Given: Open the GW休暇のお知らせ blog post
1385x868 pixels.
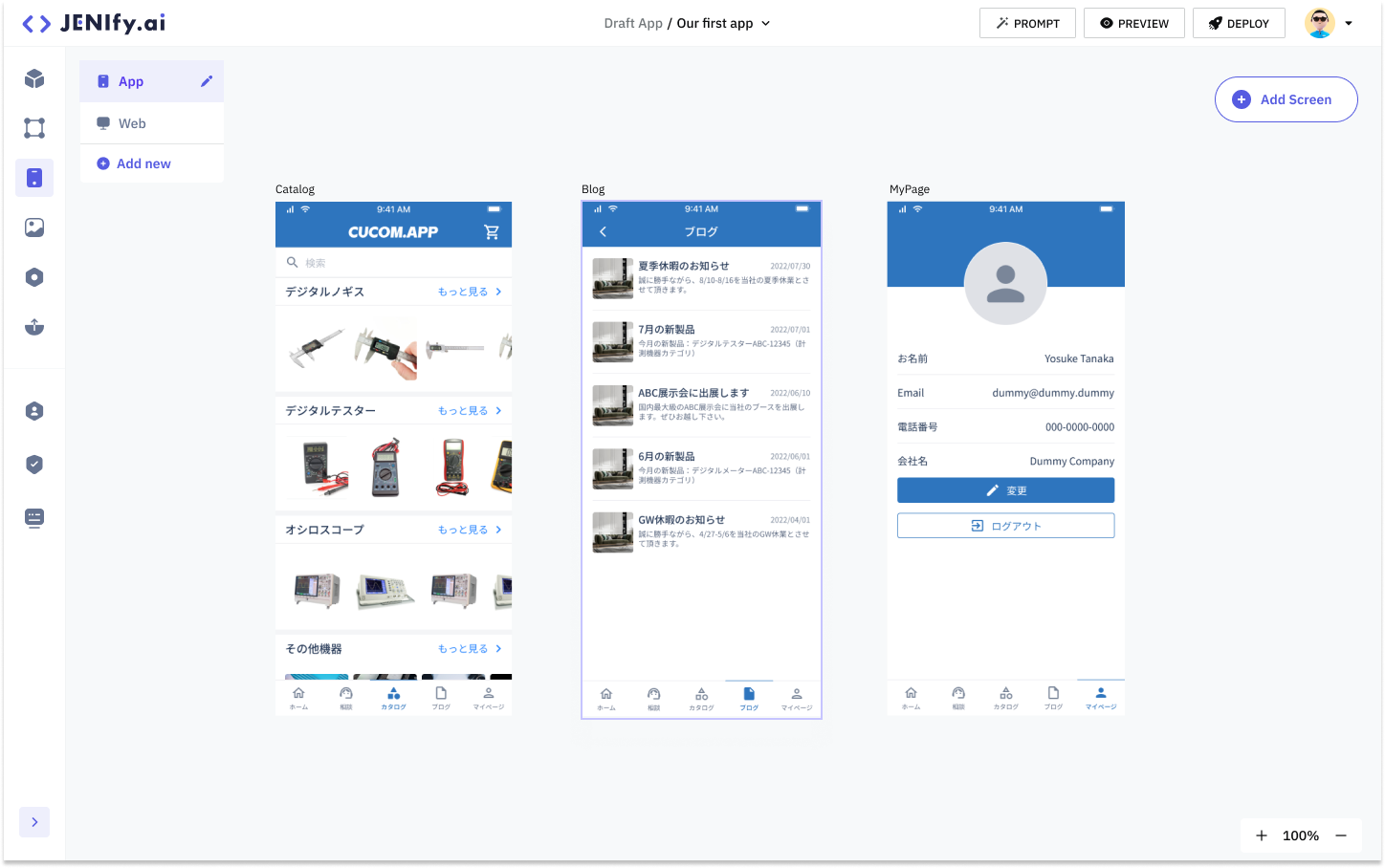Looking at the screenshot, I should point(701,532).
